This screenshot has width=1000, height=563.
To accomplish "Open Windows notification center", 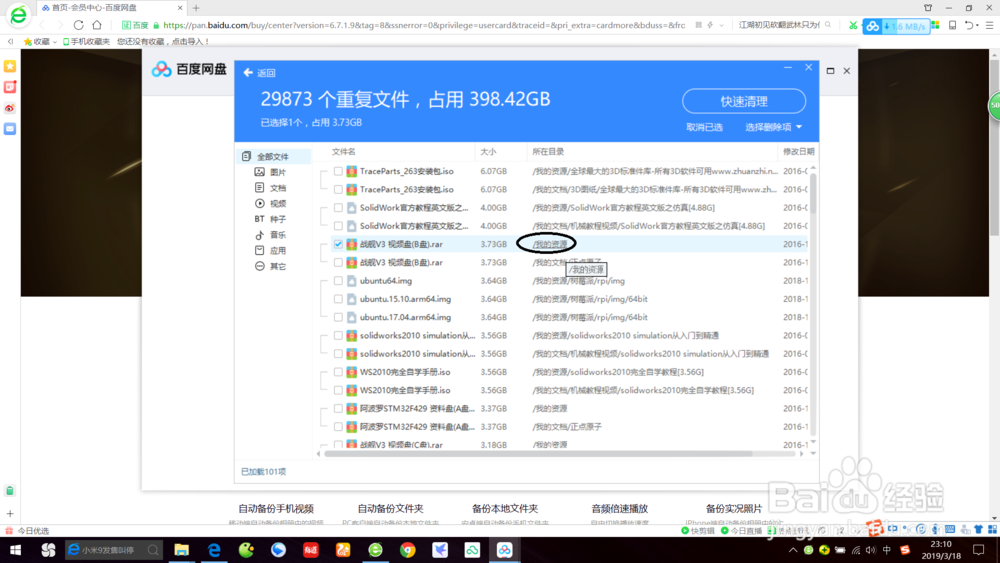I will (979, 550).
